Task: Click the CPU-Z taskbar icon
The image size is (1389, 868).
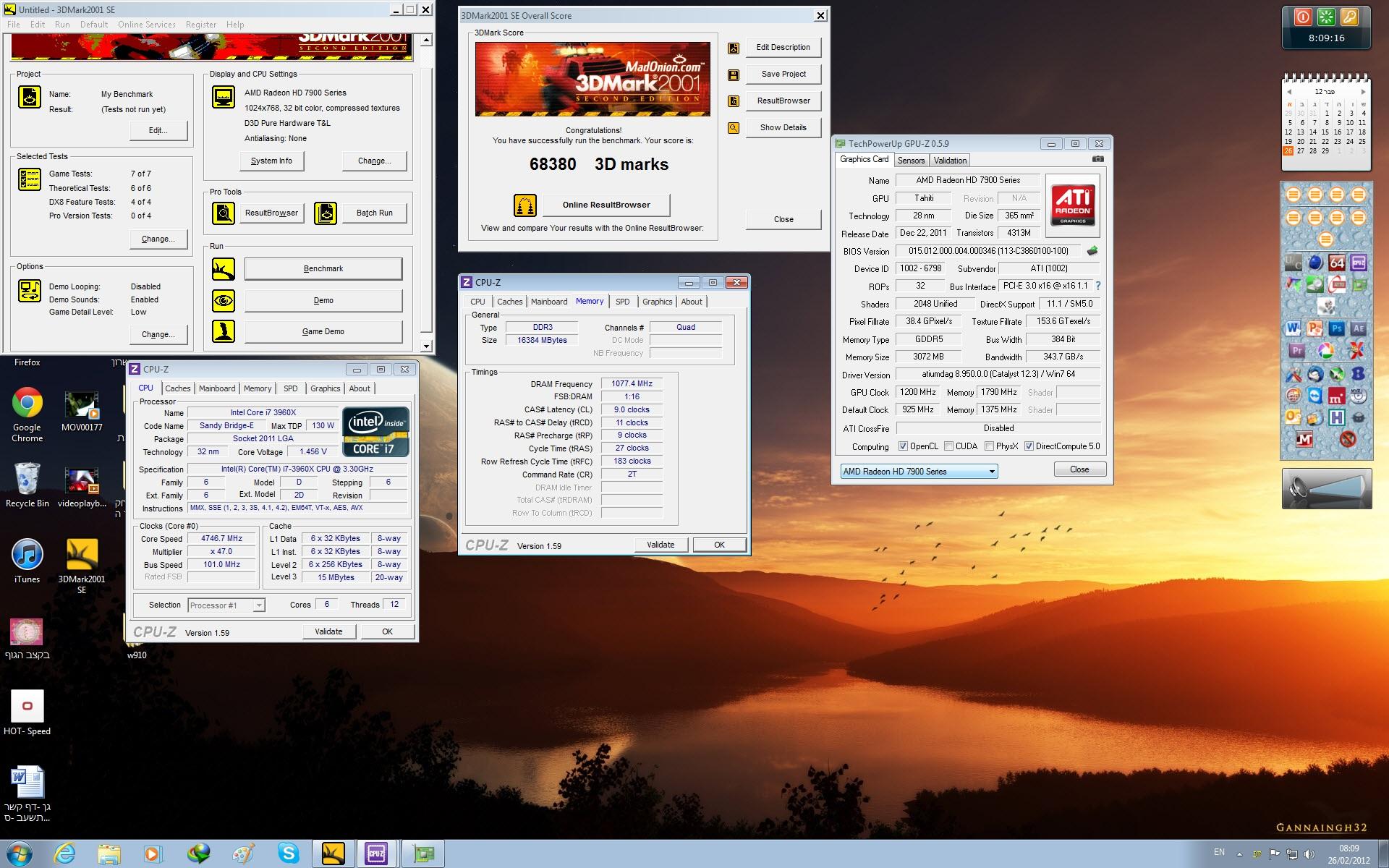Action: point(376,854)
